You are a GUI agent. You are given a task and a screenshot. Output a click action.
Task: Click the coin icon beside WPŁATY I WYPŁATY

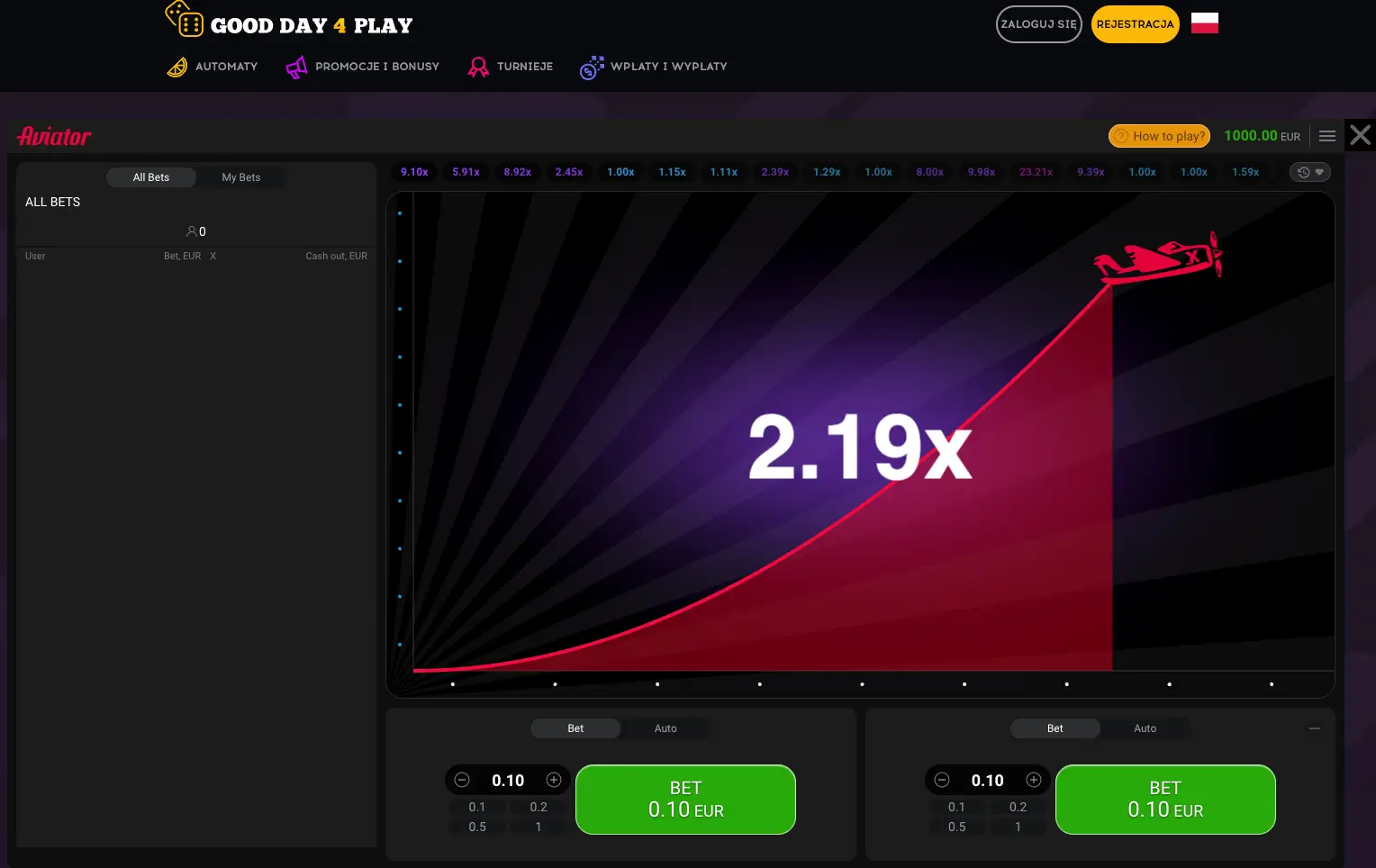[x=592, y=67]
